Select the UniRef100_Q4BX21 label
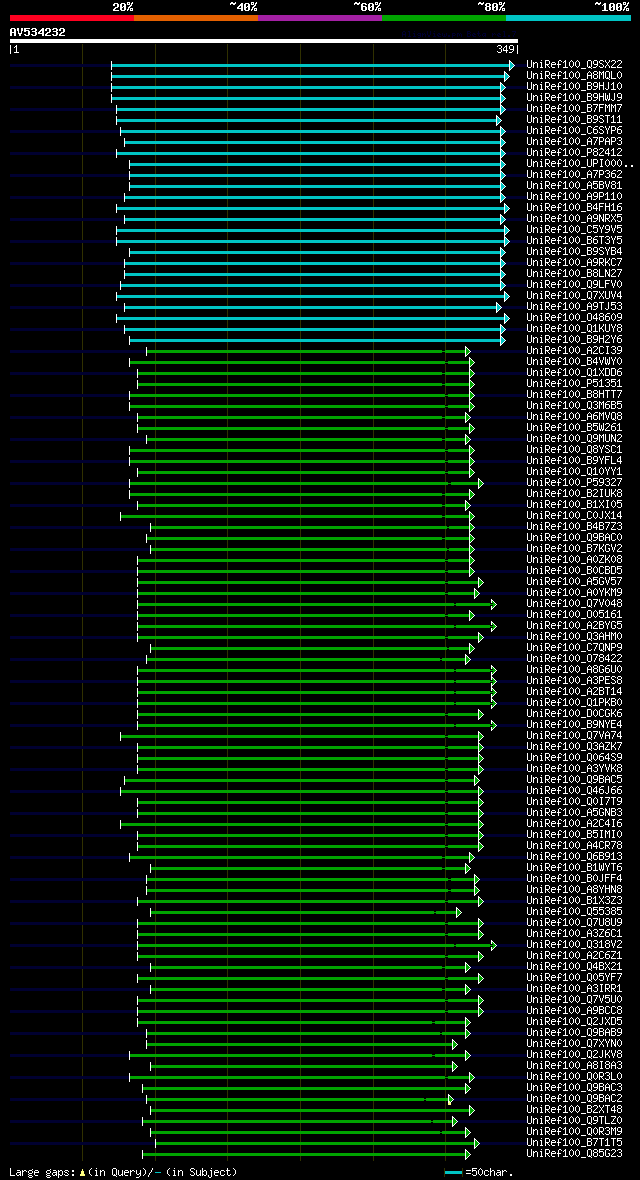640x1180 pixels. click(574, 966)
